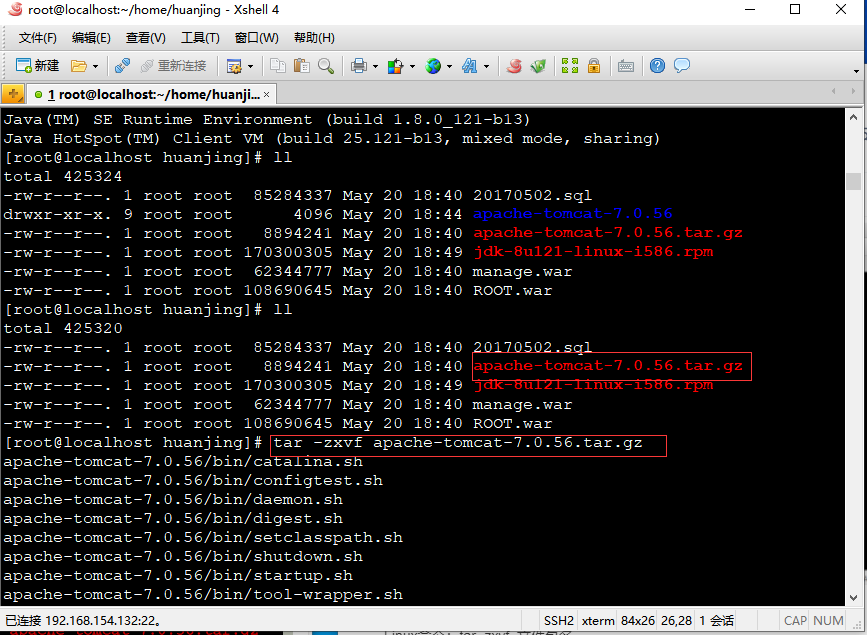Open the help question mark icon
867x635 pixels.
coord(657,66)
